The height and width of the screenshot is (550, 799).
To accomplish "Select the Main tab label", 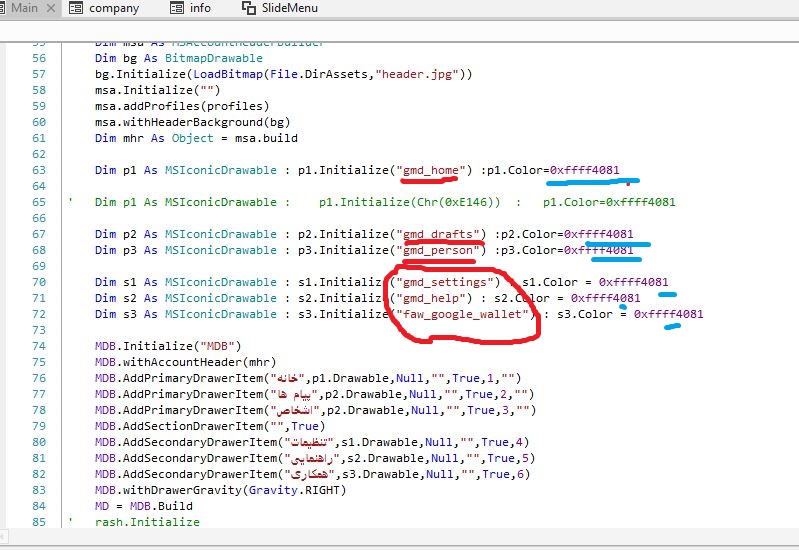I will coord(24,8).
